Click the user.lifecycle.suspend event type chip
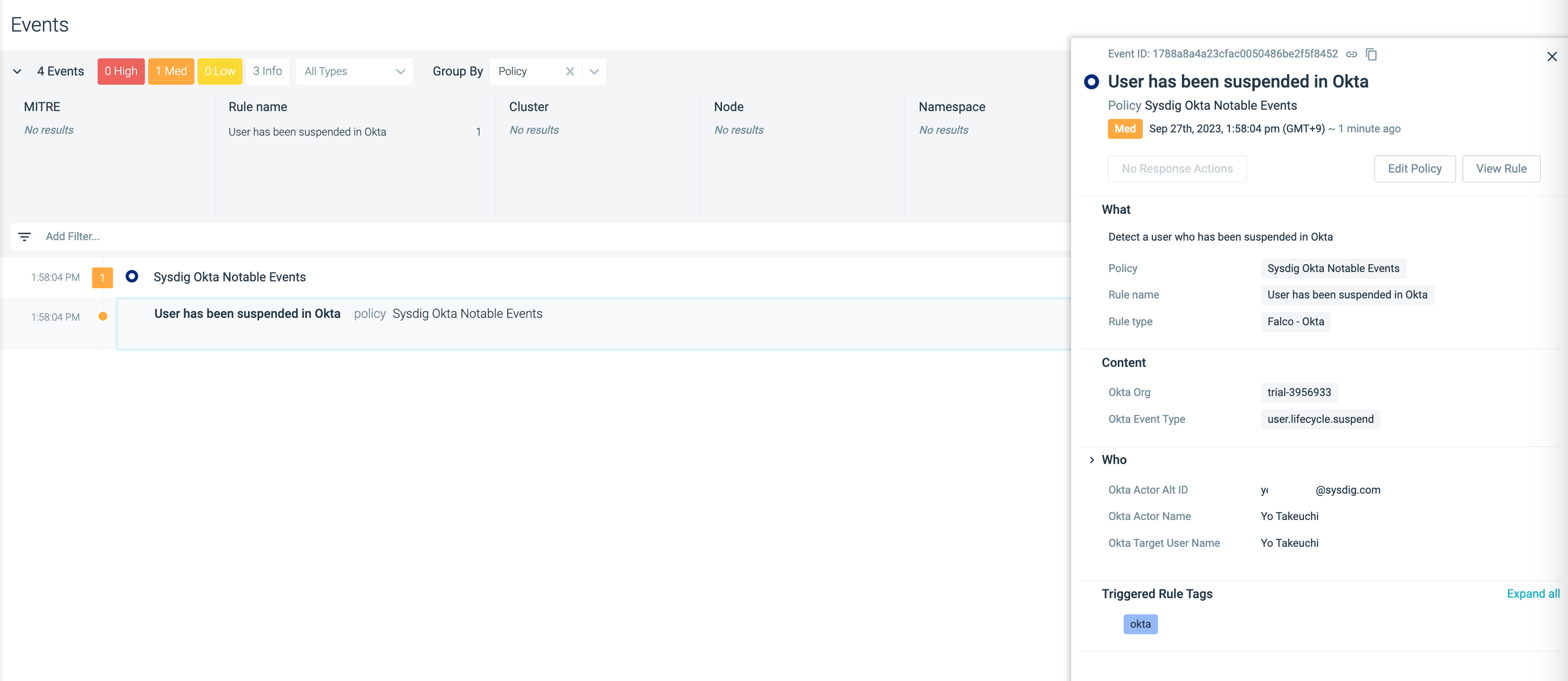Image resolution: width=1568 pixels, height=681 pixels. 1320,419
